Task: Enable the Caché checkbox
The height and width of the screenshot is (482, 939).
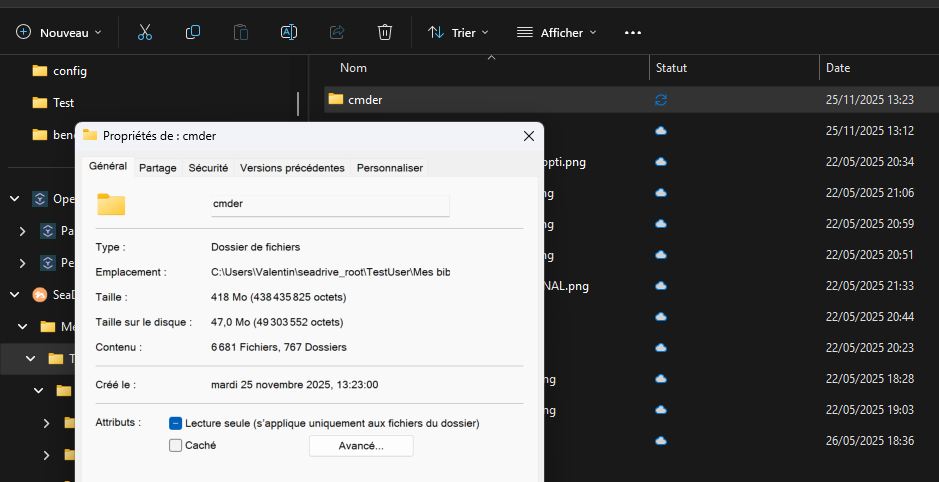Action: coord(176,445)
